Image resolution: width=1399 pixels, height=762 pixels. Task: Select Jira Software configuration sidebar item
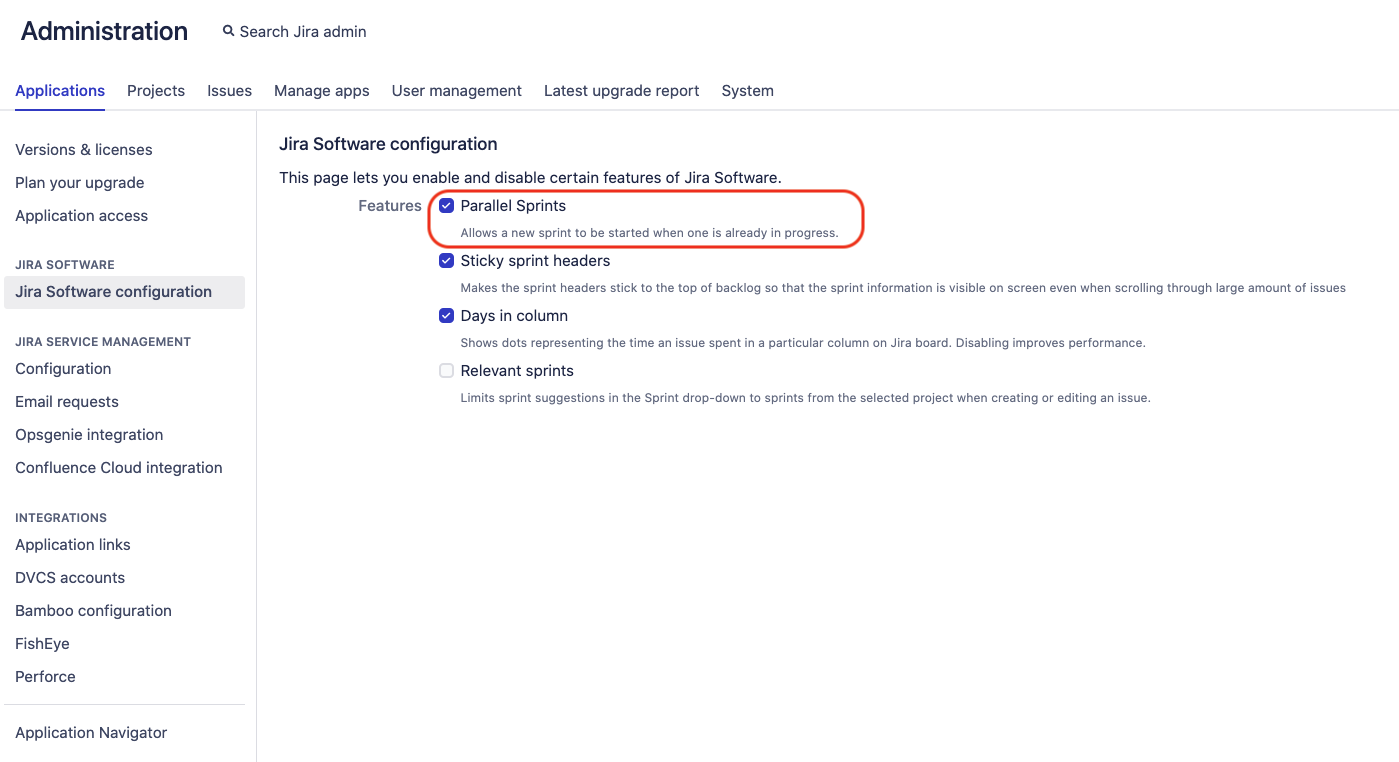click(x=124, y=292)
